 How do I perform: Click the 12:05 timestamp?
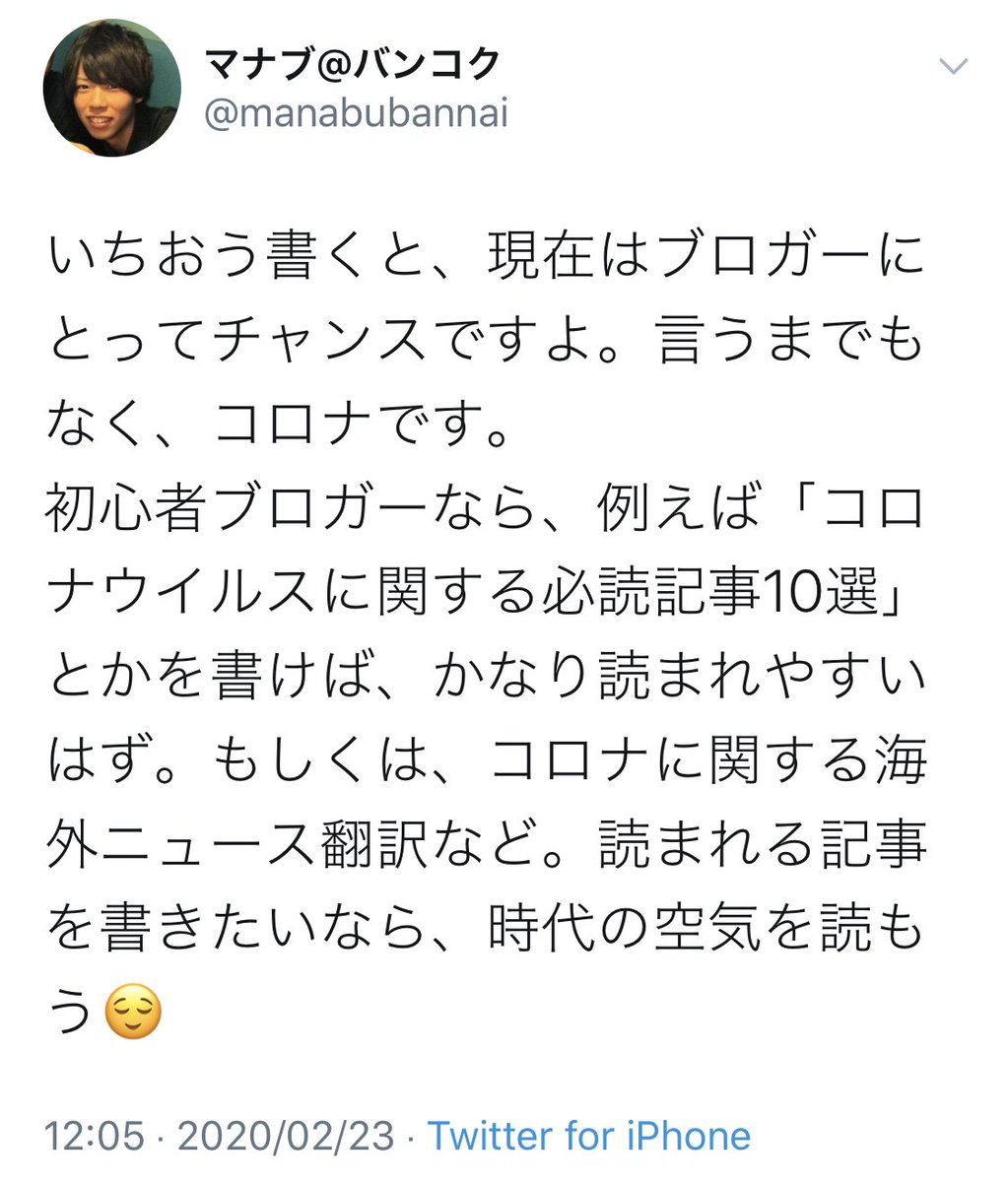click(94, 1136)
